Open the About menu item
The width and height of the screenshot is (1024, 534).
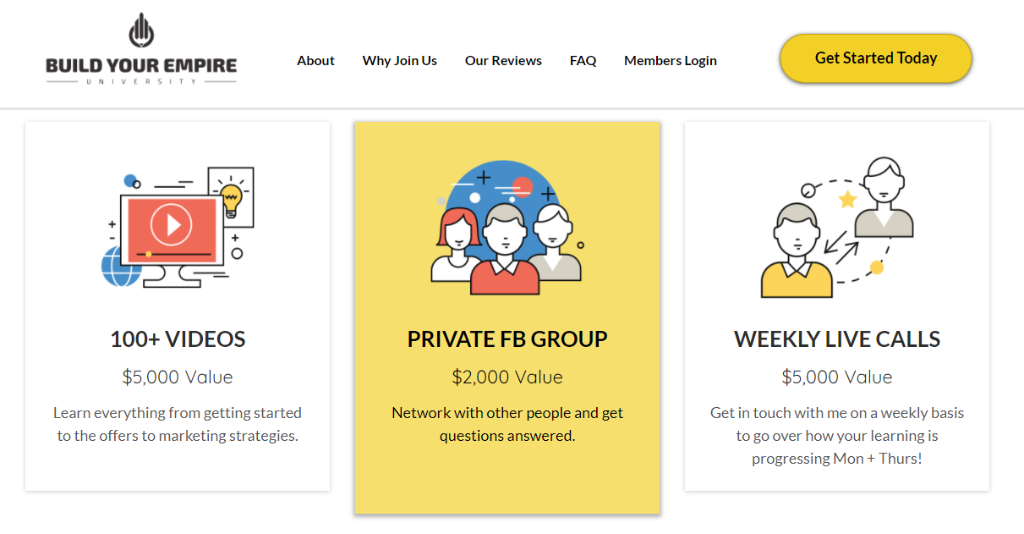pos(315,61)
